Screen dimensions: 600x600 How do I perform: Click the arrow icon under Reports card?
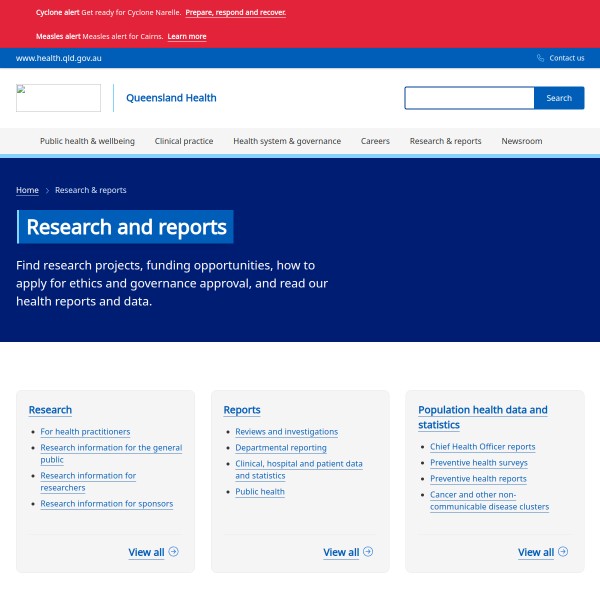368,551
